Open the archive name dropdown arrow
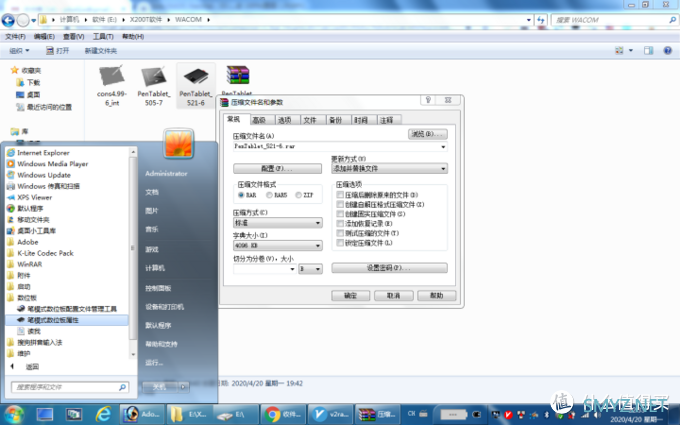 click(443, 147)
